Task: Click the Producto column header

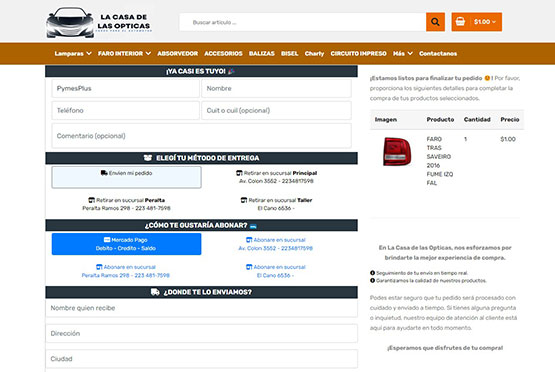Action: [x=440, y=120]
